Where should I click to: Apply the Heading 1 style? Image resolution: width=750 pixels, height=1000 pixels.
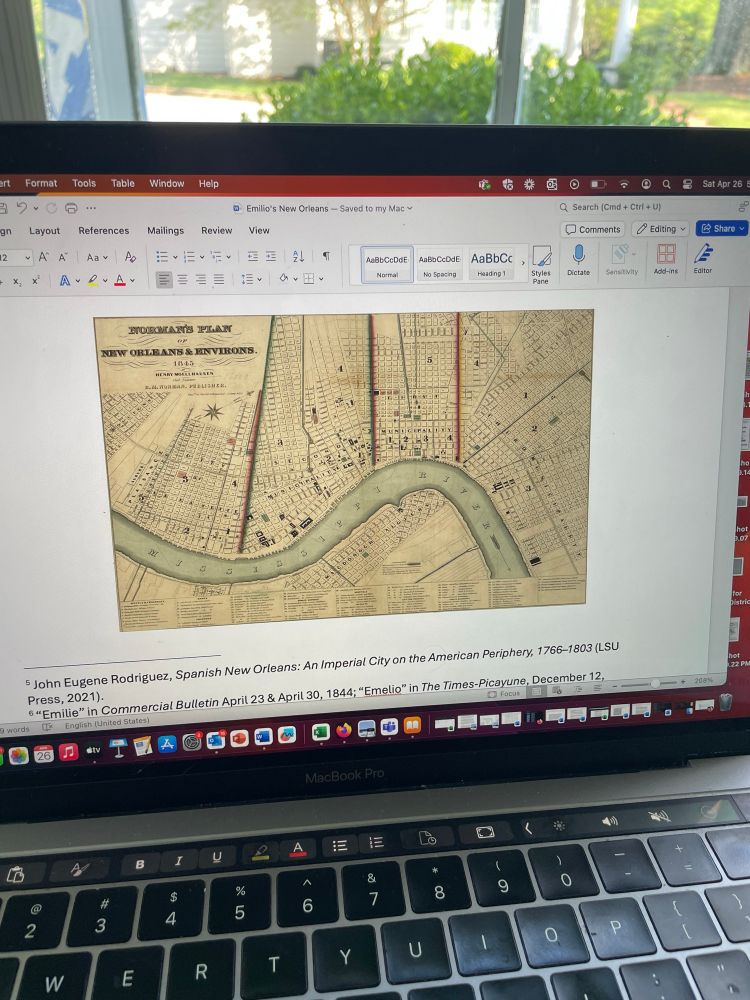pos(491,263)
